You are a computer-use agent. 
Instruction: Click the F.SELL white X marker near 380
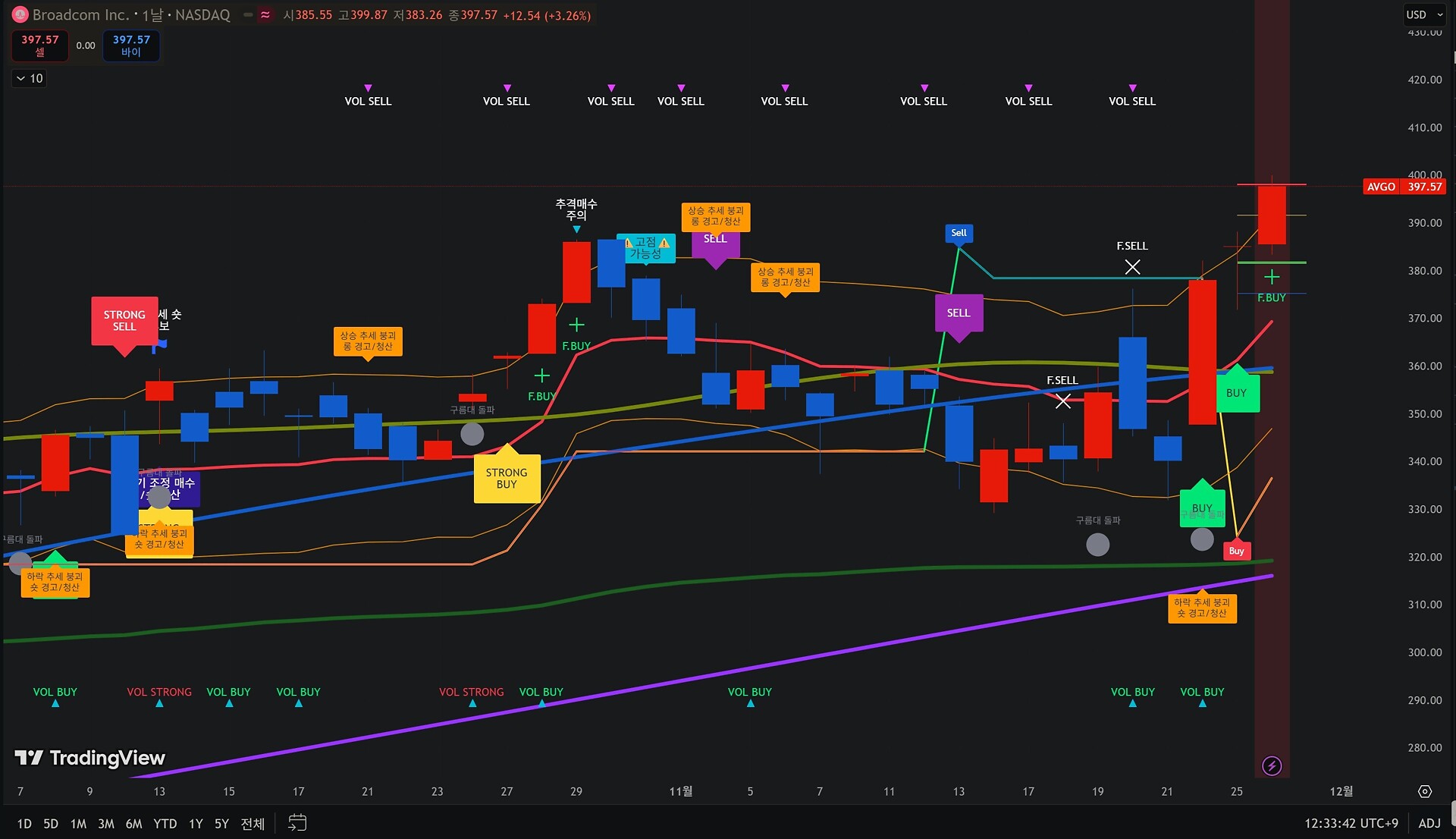(1132, 266)
